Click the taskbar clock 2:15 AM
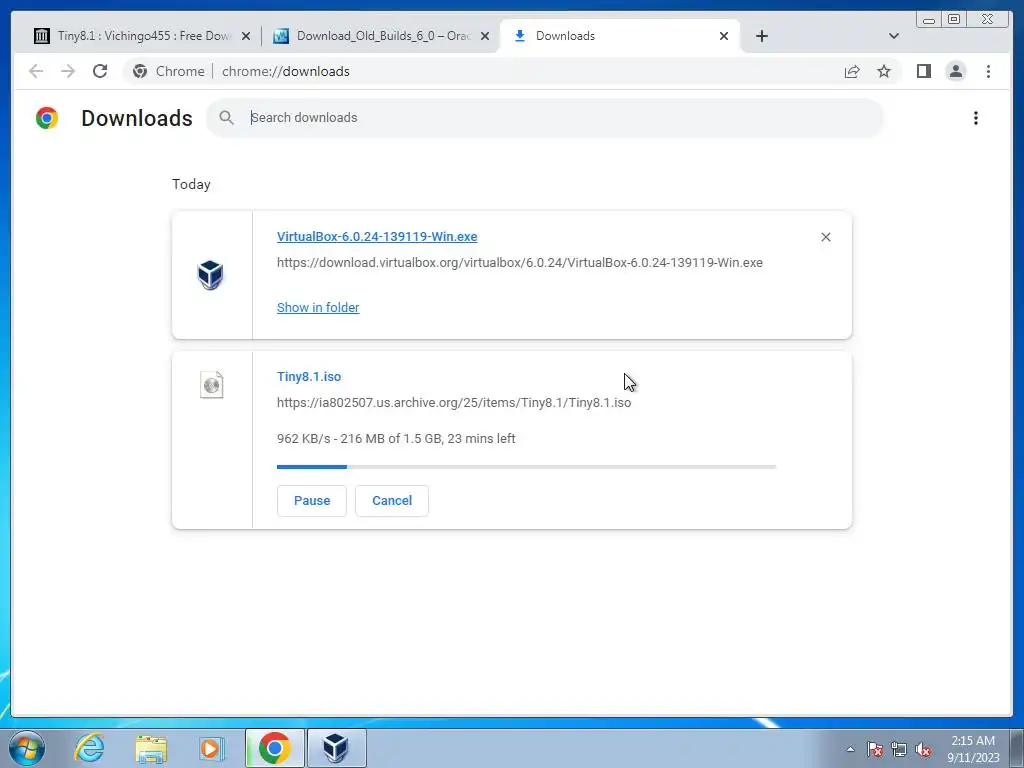Image resolution: width=1024 pixels, height=768 pixels. pos(973,749)
